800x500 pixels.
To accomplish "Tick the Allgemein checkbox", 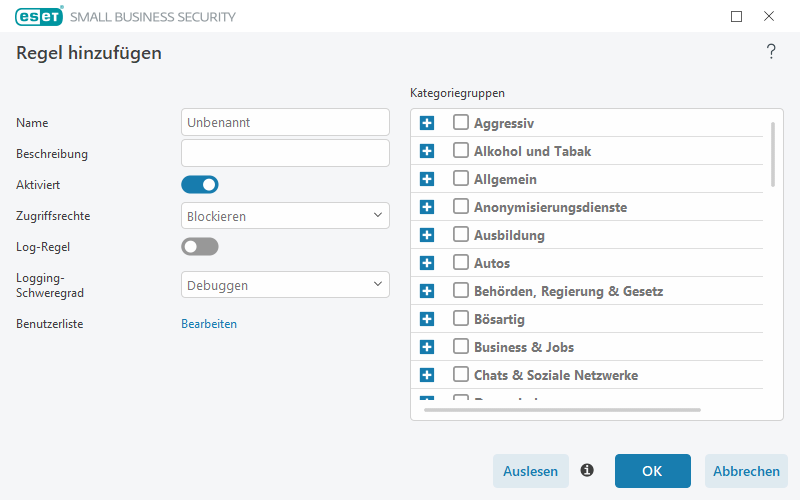I will (x=461, y=178).
